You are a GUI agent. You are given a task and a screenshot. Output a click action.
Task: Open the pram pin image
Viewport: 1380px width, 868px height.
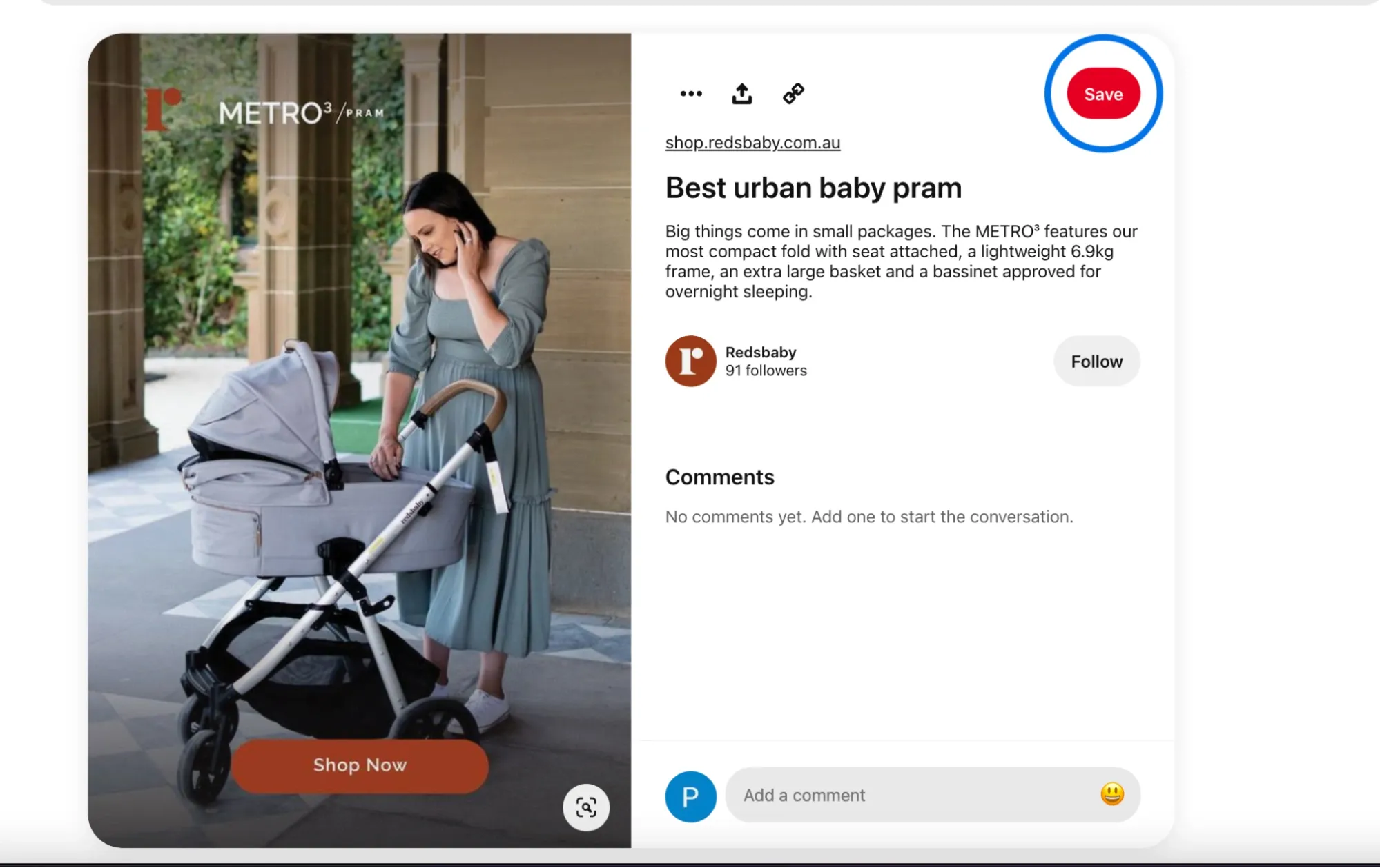point(360,440)
